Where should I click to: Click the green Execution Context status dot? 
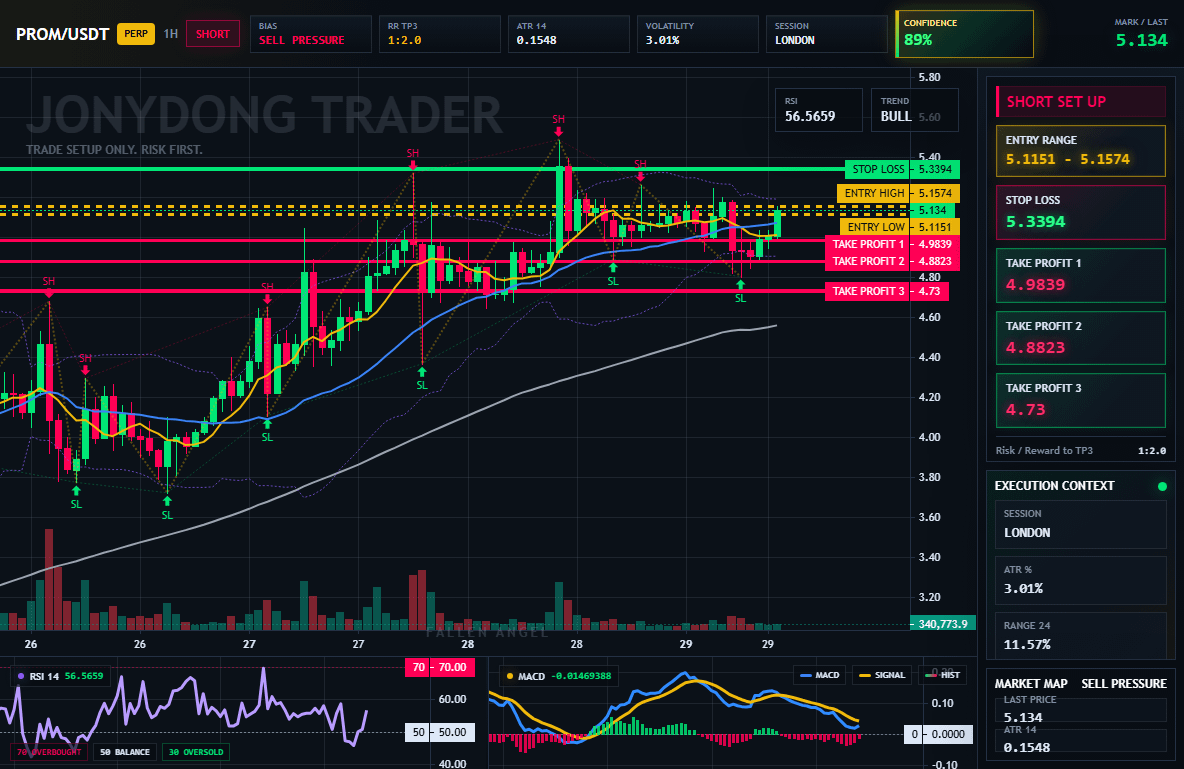coord(1162,486)
